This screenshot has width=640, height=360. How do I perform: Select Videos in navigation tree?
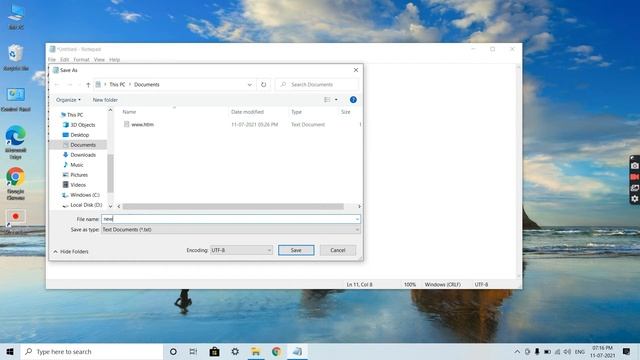click(x=78, y=185)
